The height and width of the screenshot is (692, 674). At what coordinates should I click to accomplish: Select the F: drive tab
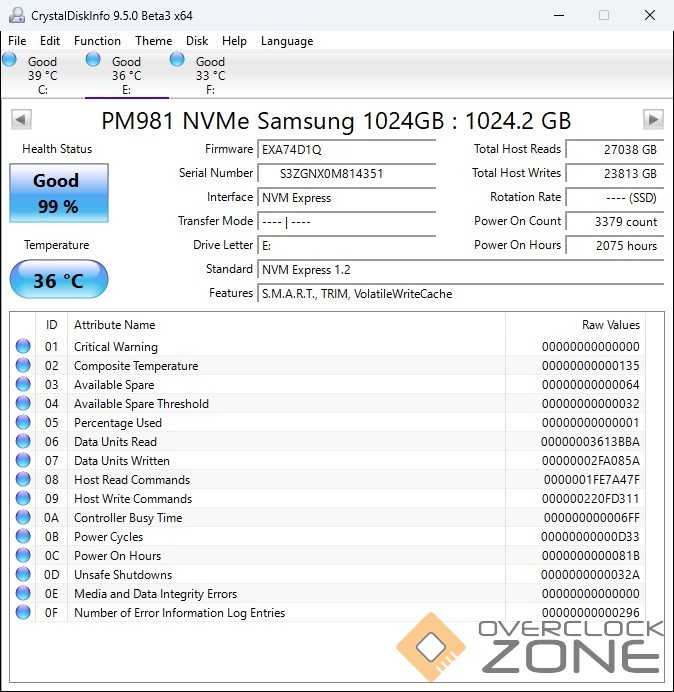(x=211, y=75)
